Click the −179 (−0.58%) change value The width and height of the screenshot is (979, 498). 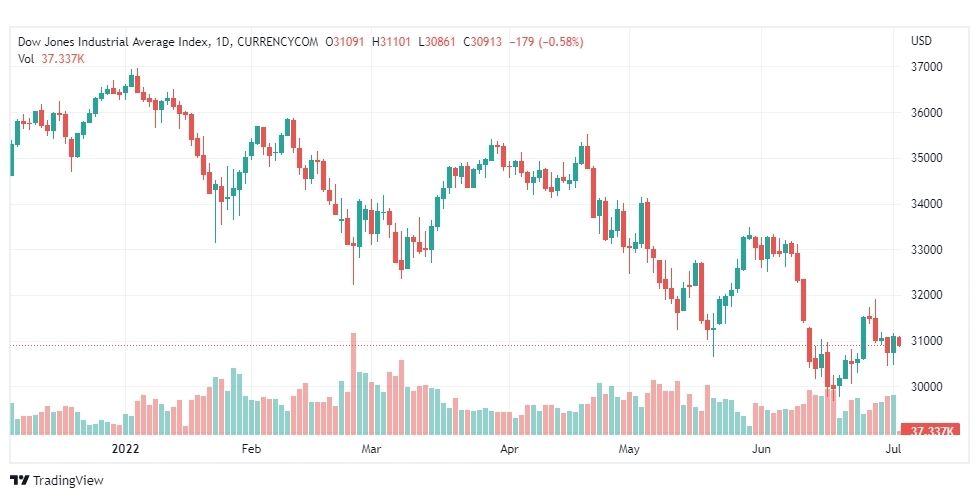click(x=546, y=41)
